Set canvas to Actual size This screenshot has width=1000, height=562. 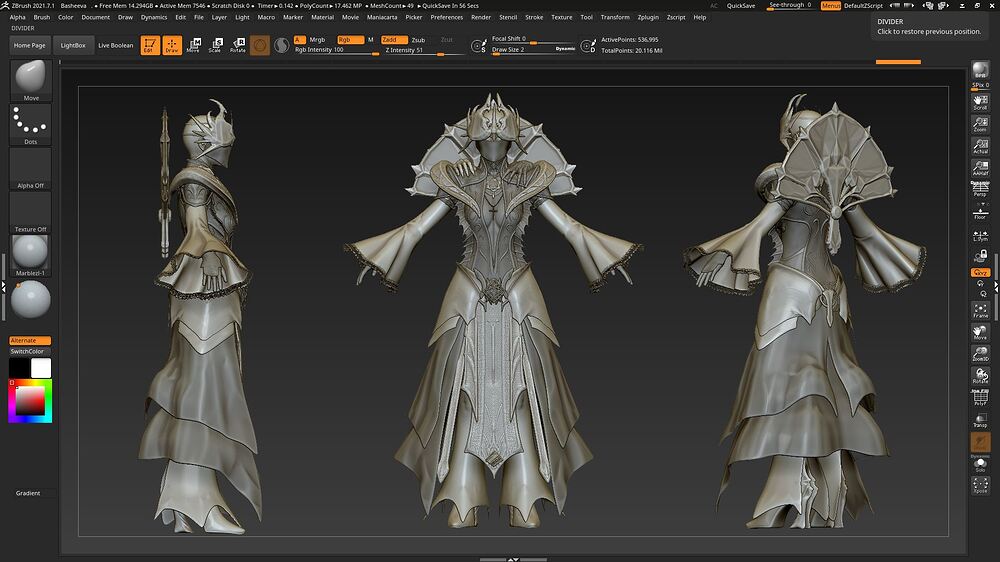(980, 146)
